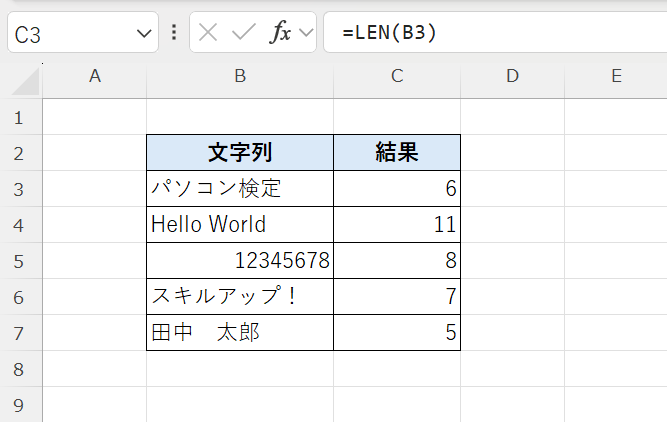Select row 8 header
The image size is (667, 422).
[20, 368]
